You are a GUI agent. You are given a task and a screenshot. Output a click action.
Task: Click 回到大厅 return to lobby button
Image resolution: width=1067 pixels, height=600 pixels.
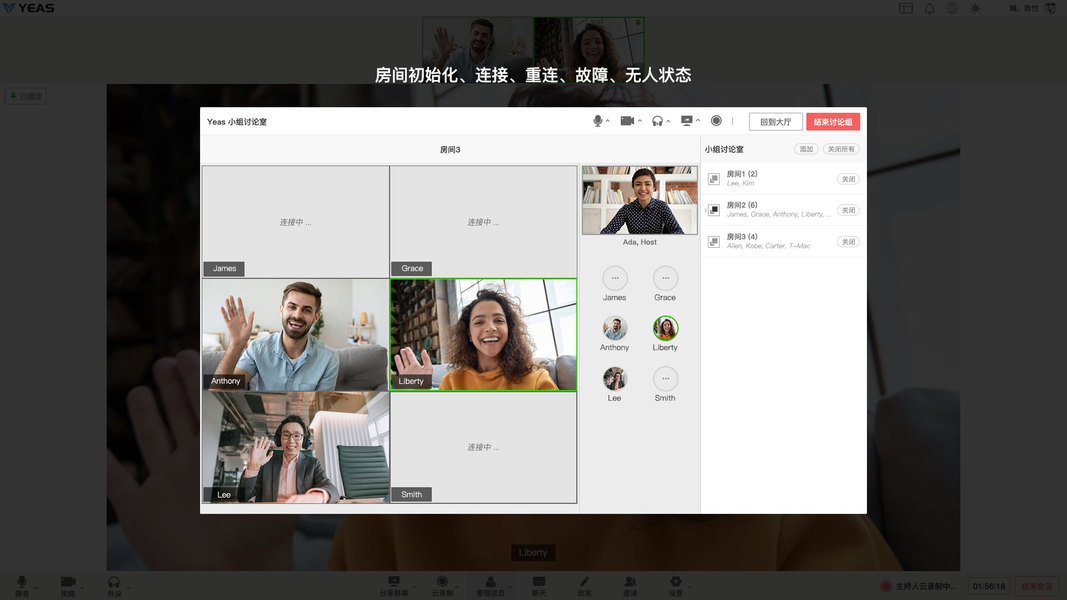[x=776, y=122]
